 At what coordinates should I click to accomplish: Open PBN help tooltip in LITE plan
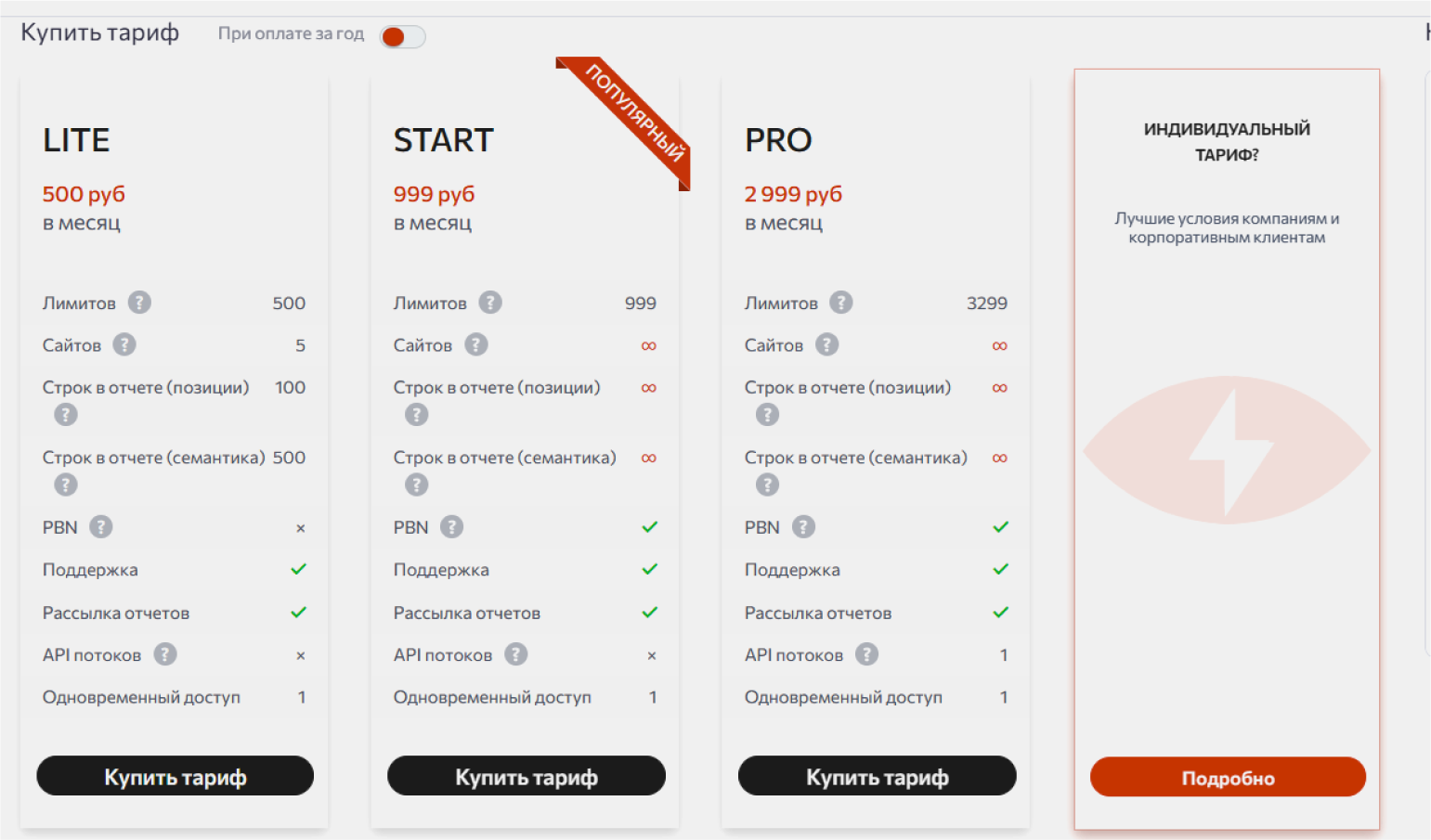(101, 527)
